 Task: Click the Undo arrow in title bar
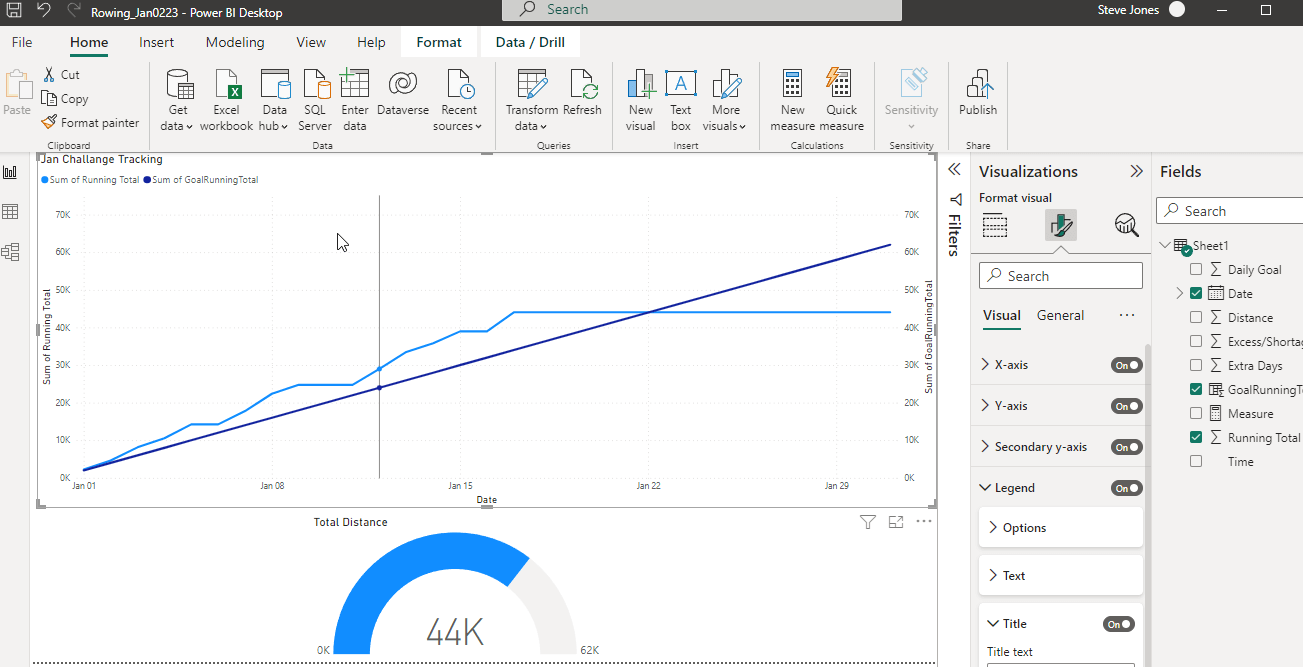point(44,11)
